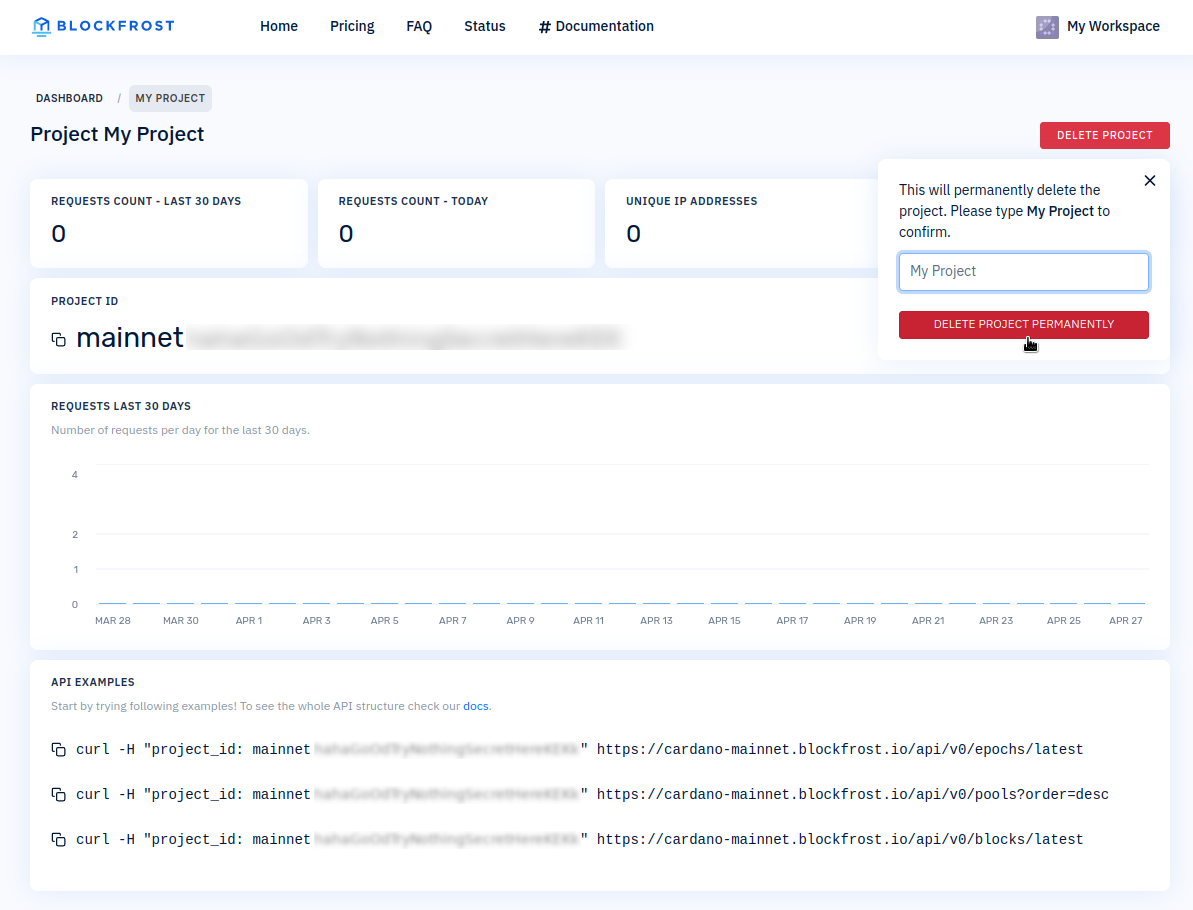Open the My Workspace avatar icon
Screen dimensions: 1193x910
point(1047,27)
